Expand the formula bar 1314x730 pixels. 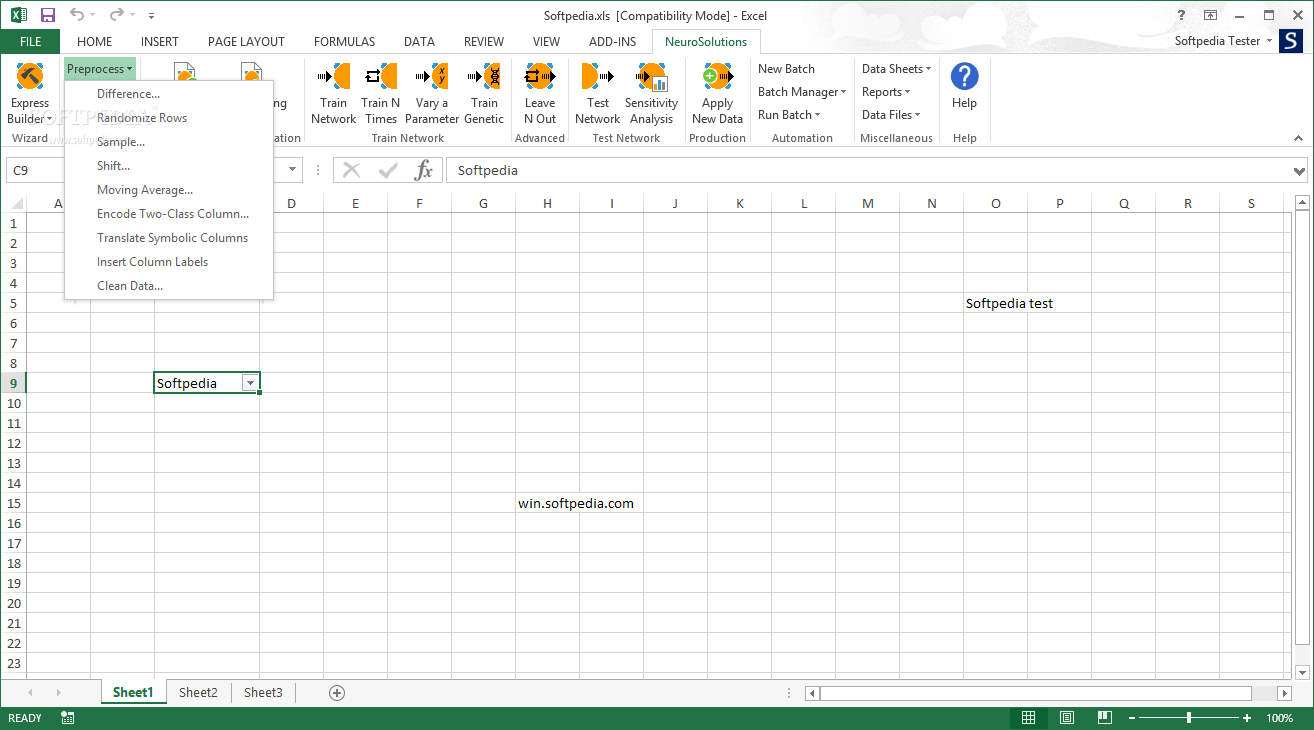pyautogui.click(x=1299, y=171)
